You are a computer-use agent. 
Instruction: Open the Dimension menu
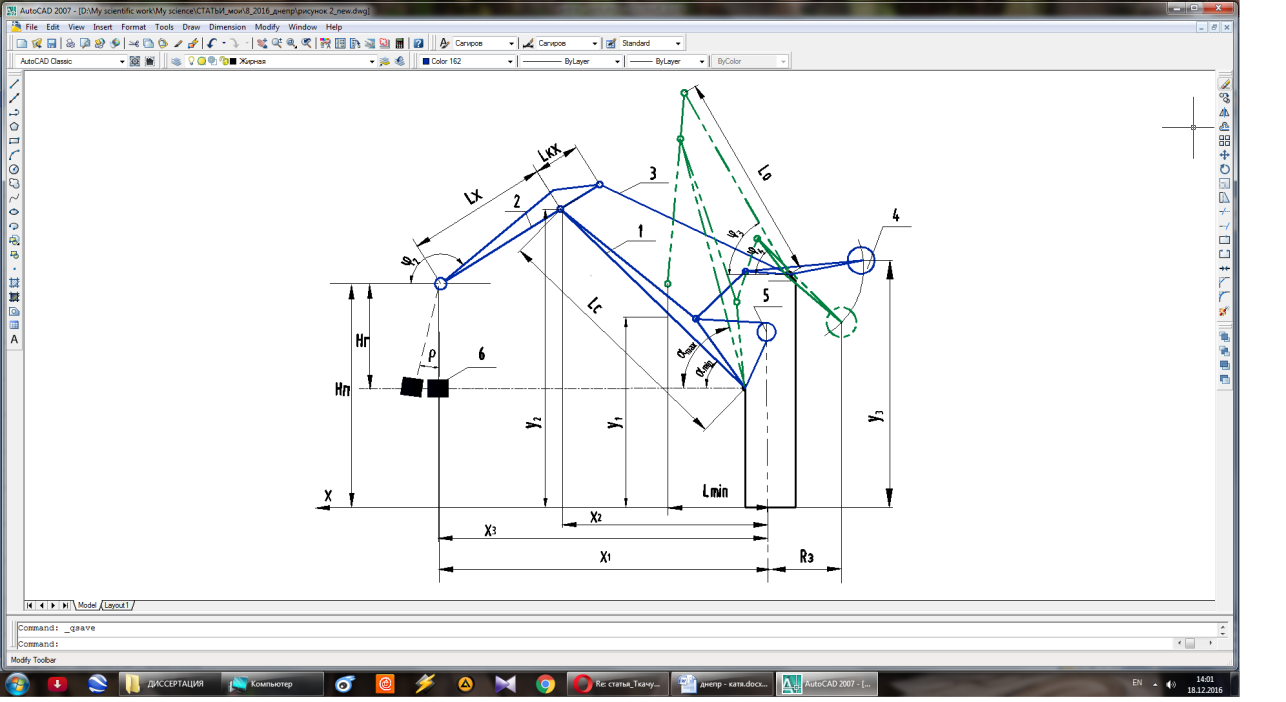(227, 27)
